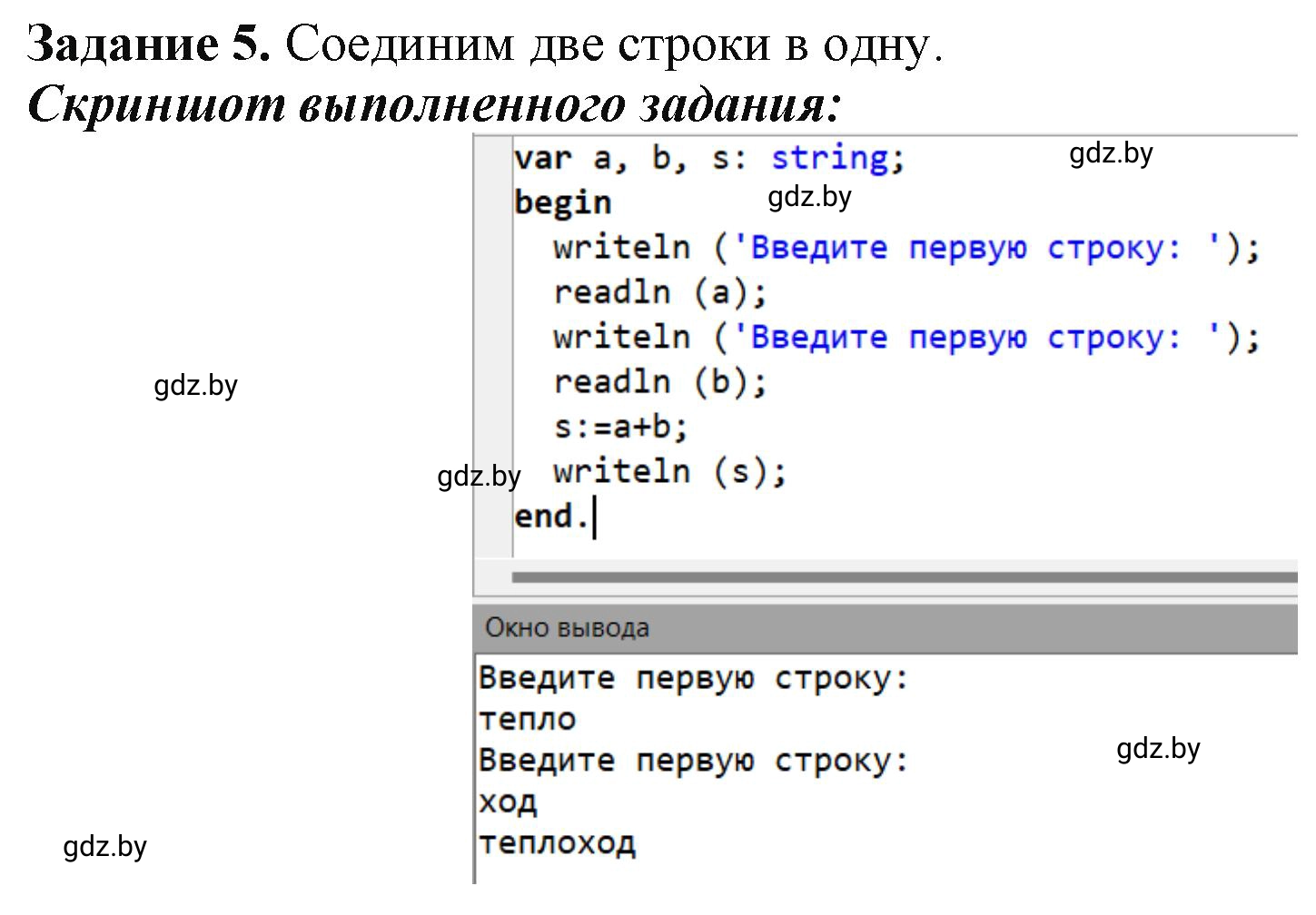This screenshot has height=915, width=1316.
Task: Click the horizontal scrollbar under the code editor
Action: [x=905, y=576]
